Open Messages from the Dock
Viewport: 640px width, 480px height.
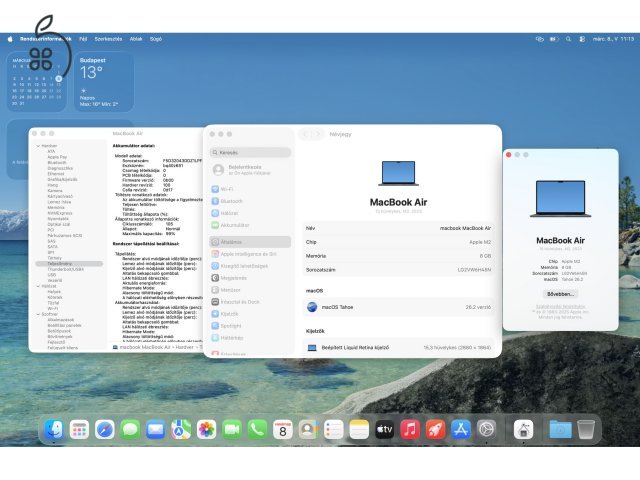click(130, 429)
